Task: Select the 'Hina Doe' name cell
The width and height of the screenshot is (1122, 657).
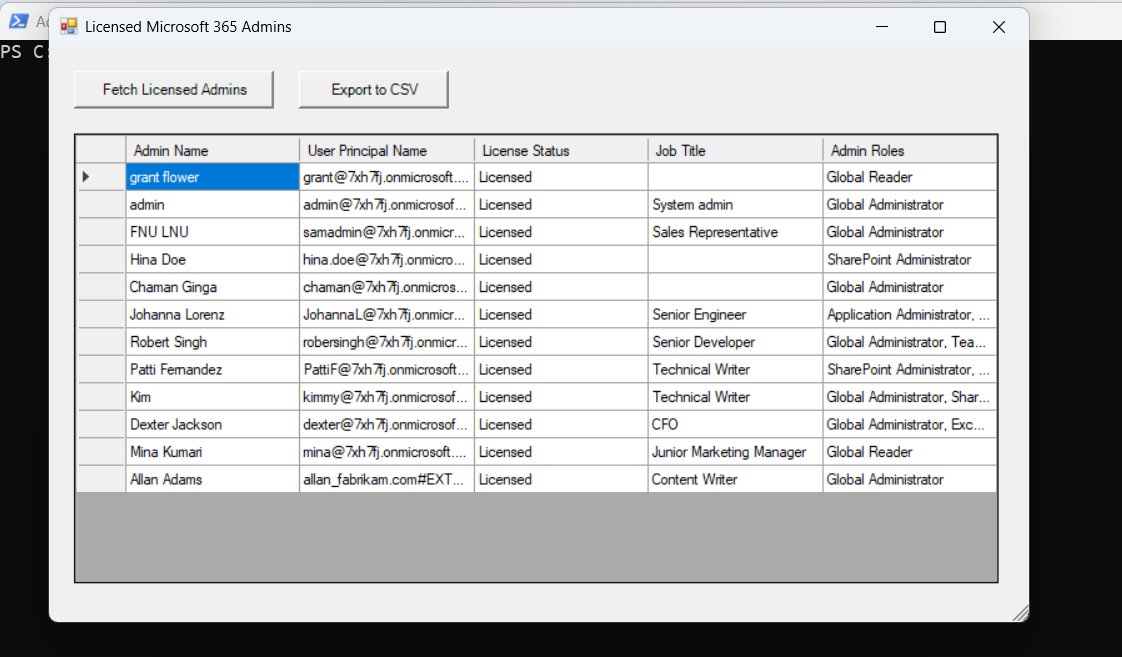Action: click(213, 260)
